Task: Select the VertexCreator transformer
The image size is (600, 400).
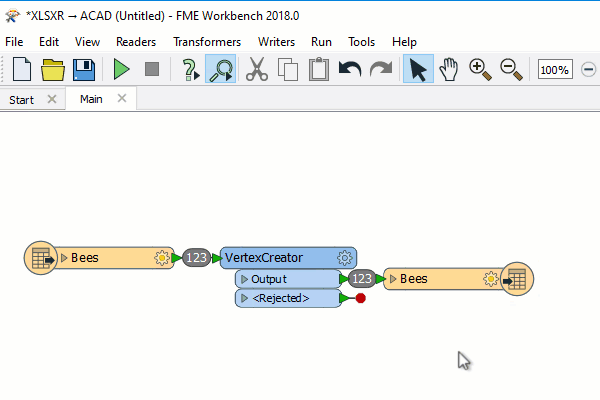Action: click(x=263, y=258)
